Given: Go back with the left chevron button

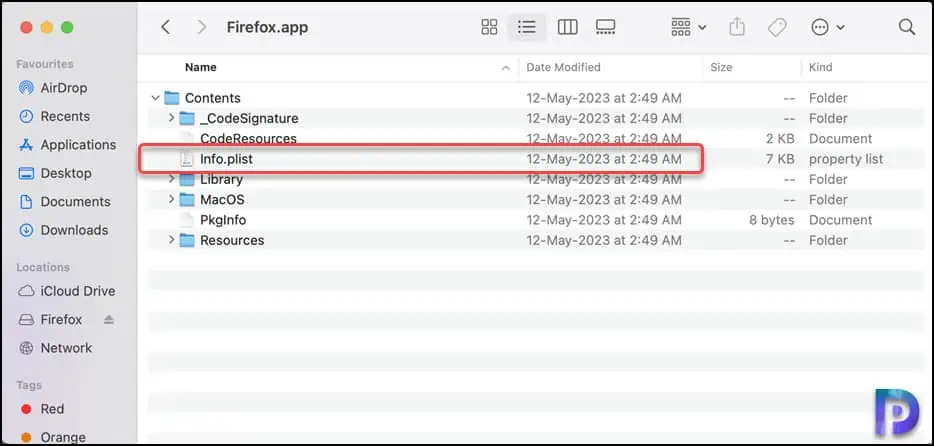Looking at the screenshot, I should [x=166, y=27].
